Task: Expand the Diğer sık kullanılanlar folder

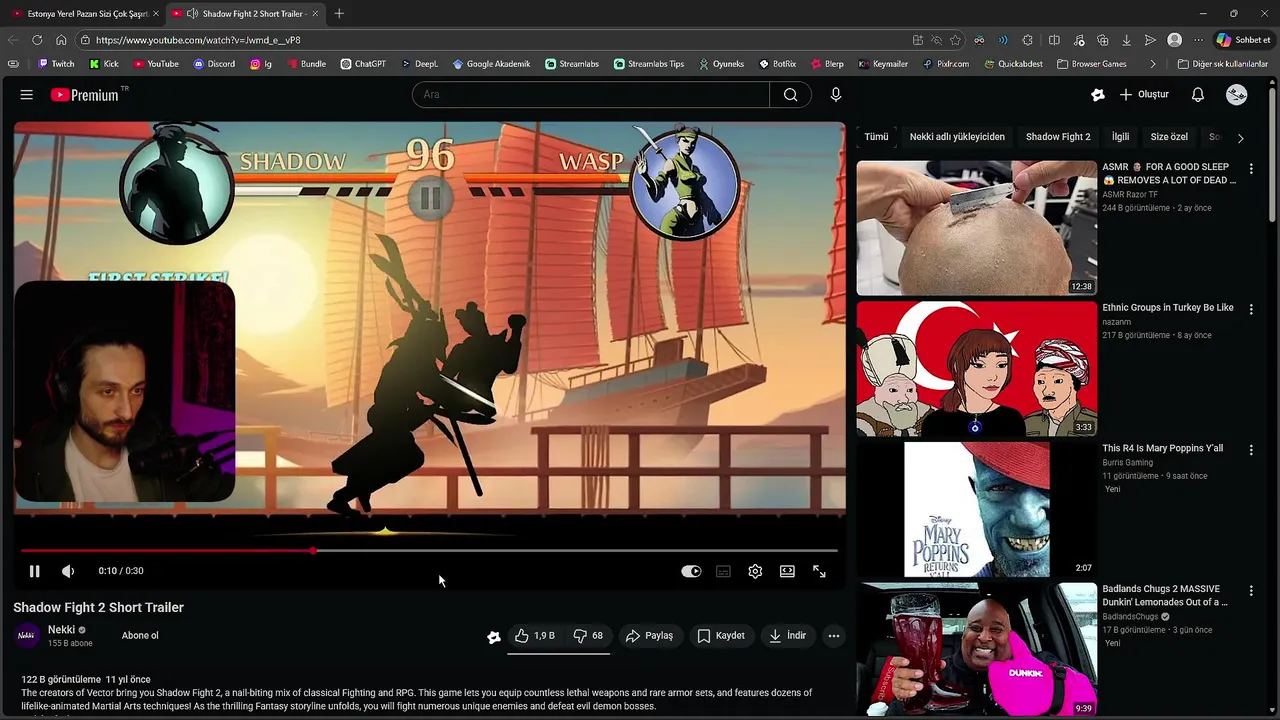Action: tap(1222, 64)
